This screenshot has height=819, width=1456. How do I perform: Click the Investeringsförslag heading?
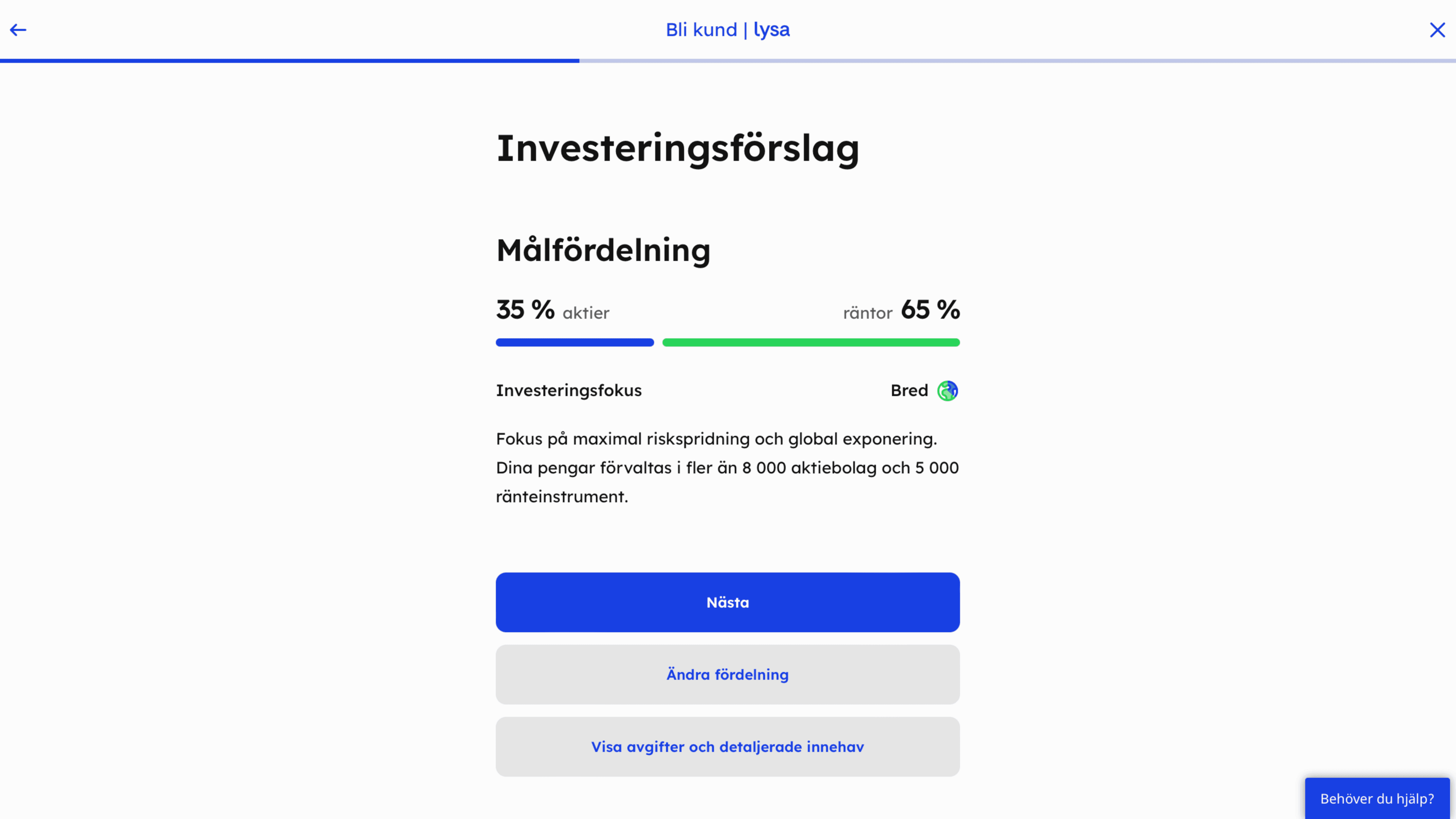(678, 149)
